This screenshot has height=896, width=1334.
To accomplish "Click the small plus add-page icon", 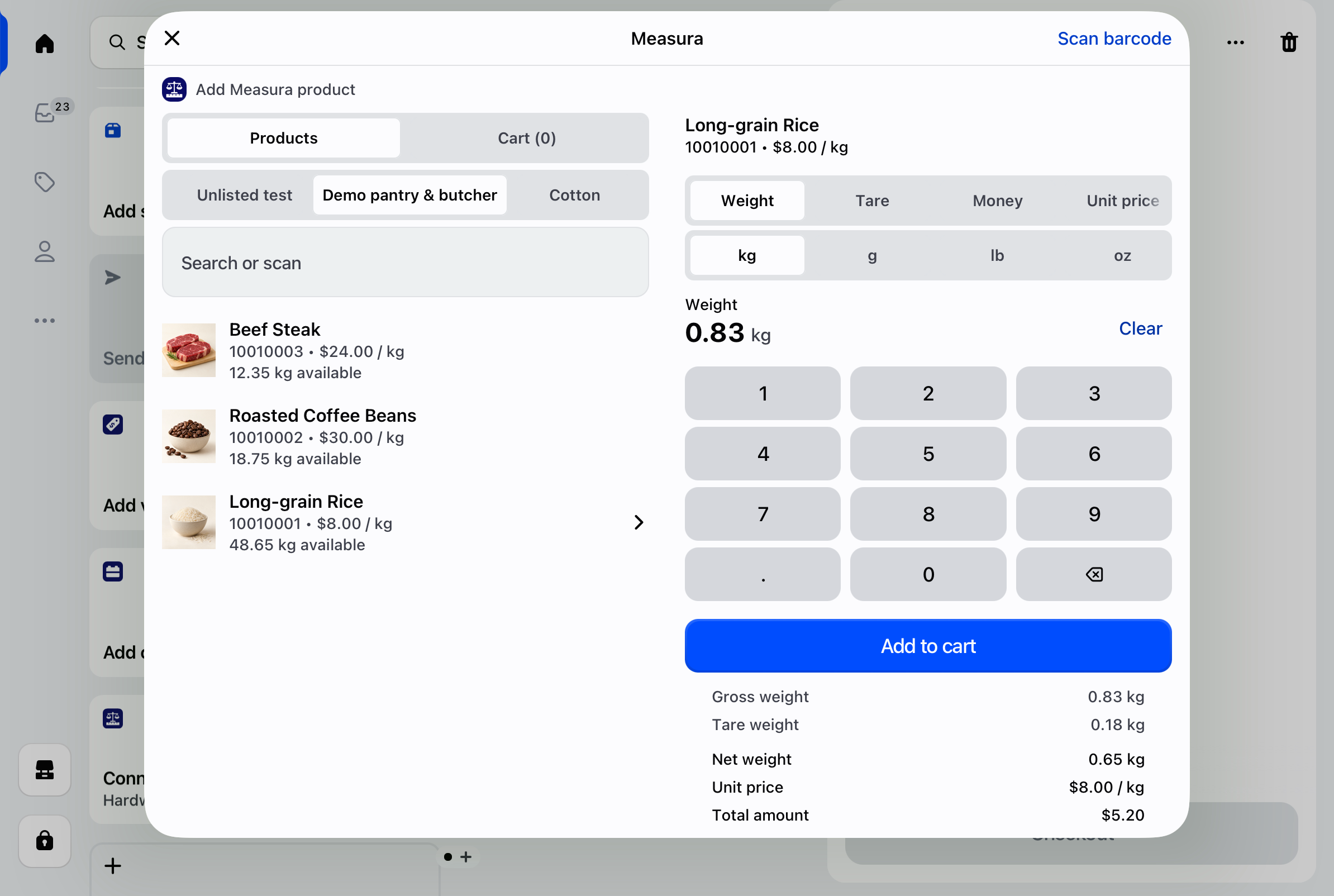I will 466,856.
